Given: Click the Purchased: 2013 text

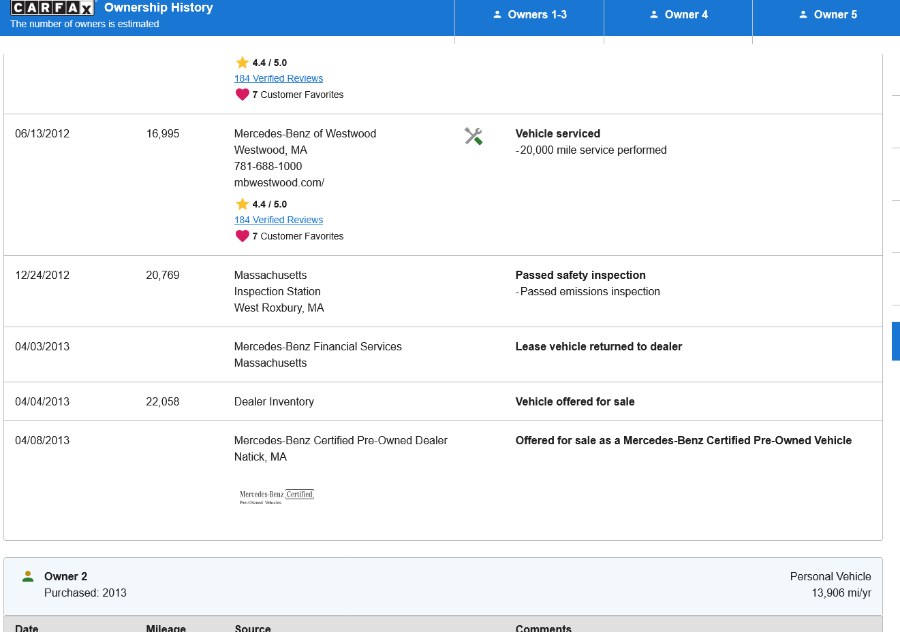Looking at the screenshot, I should tap(85, 592).
